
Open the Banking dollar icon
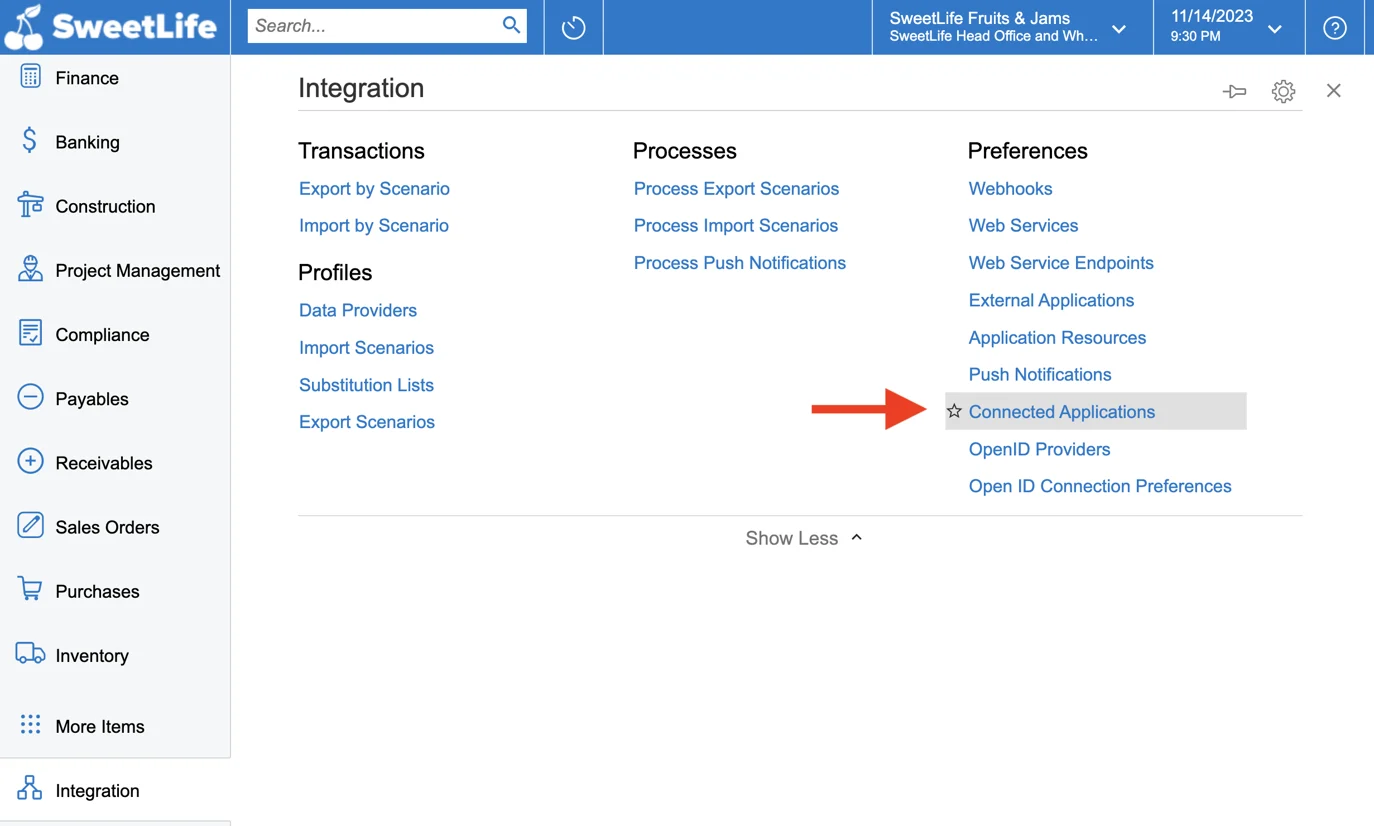[30, 141]
